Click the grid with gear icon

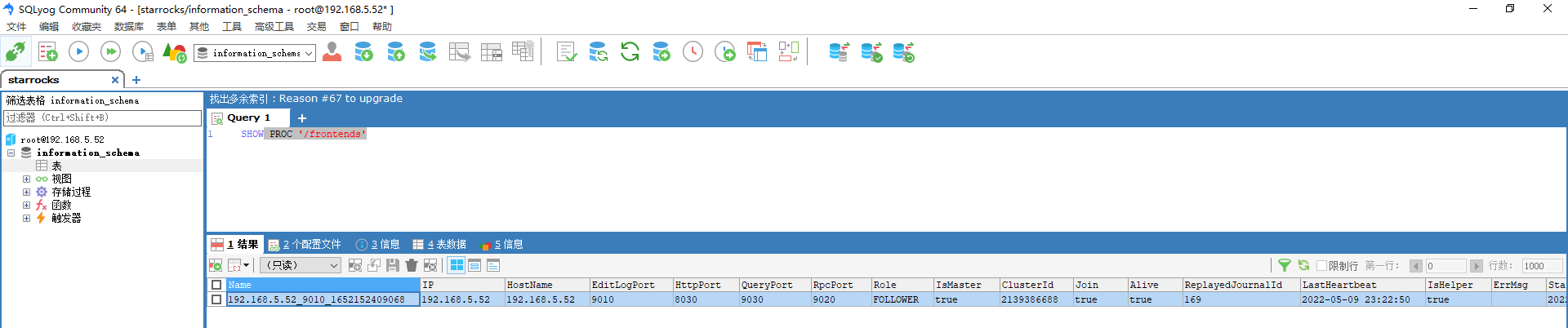coord(523,51)
